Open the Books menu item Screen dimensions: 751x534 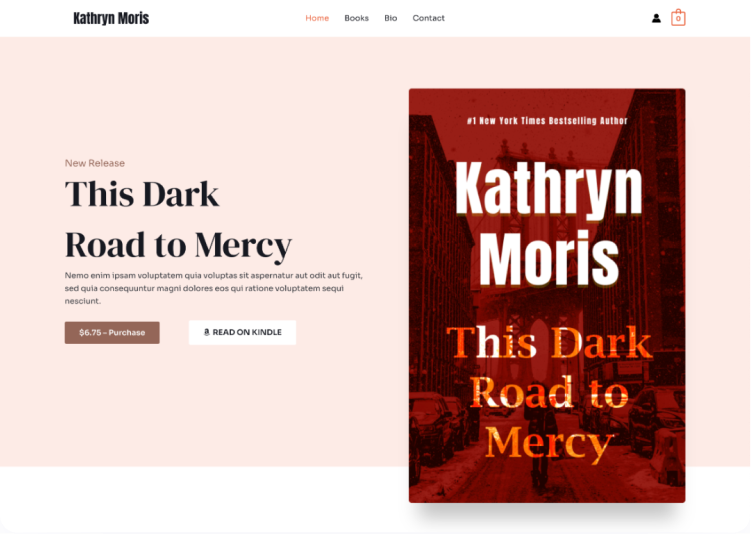356,18
